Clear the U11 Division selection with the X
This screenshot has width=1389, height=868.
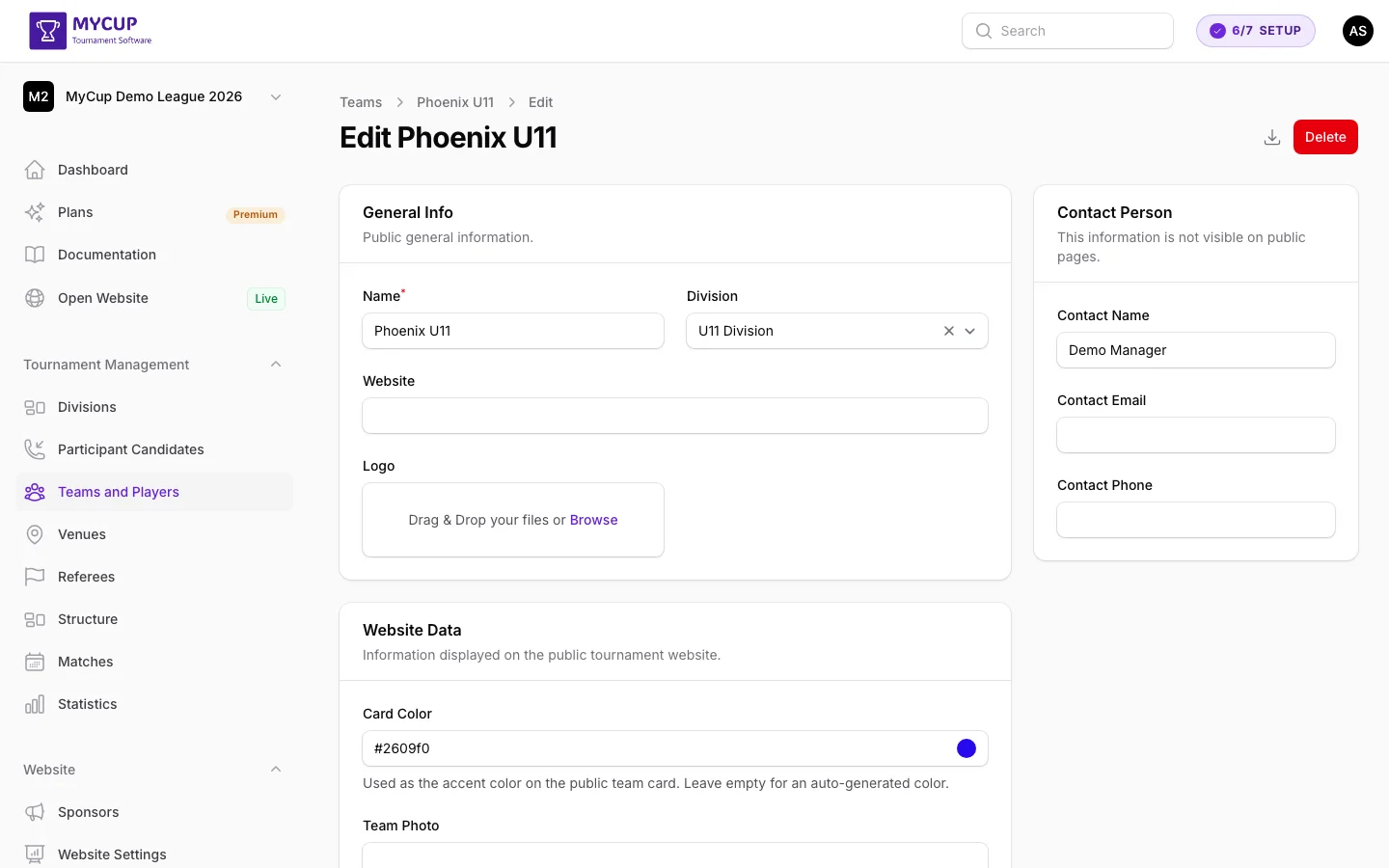[x=949, y=331]
